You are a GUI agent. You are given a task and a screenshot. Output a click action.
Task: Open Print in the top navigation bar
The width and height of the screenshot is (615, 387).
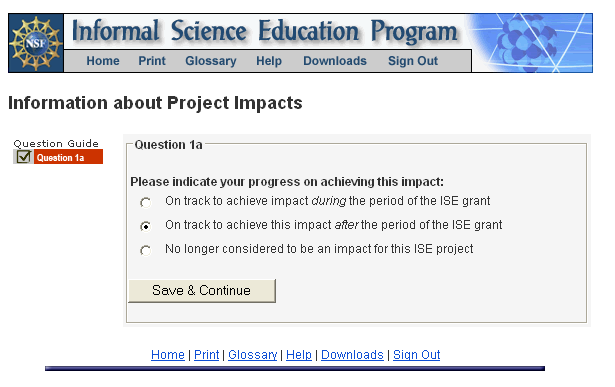(x=152, y=61)
